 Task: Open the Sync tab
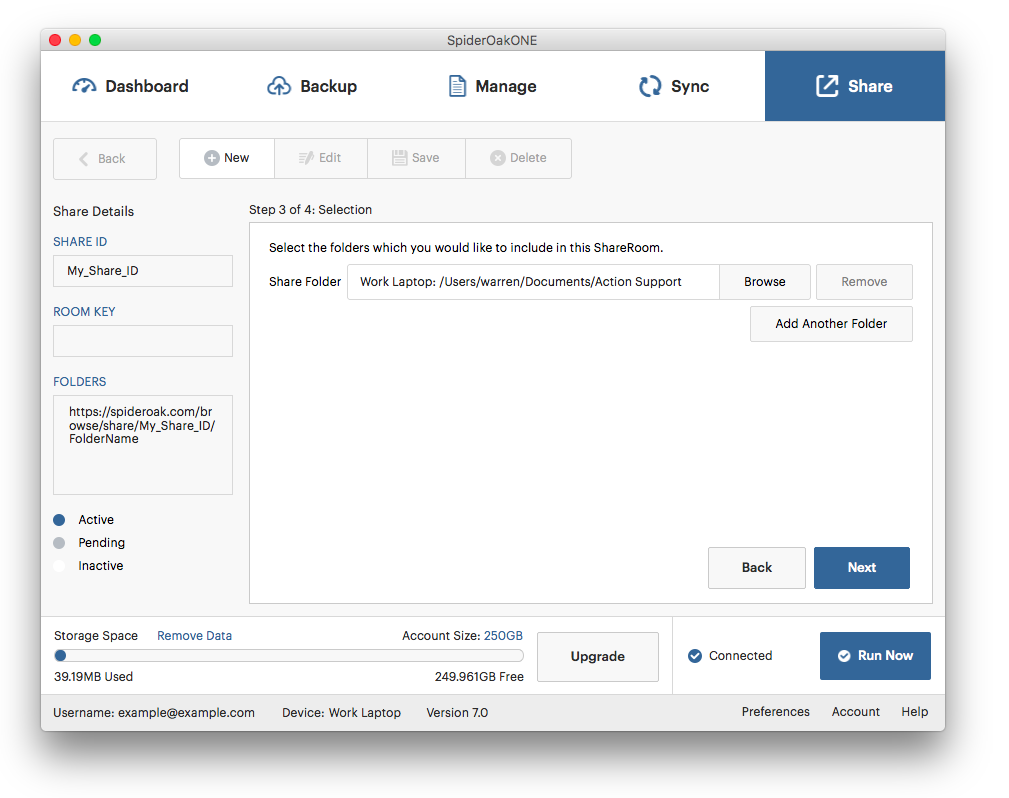[x=674, y=86]
